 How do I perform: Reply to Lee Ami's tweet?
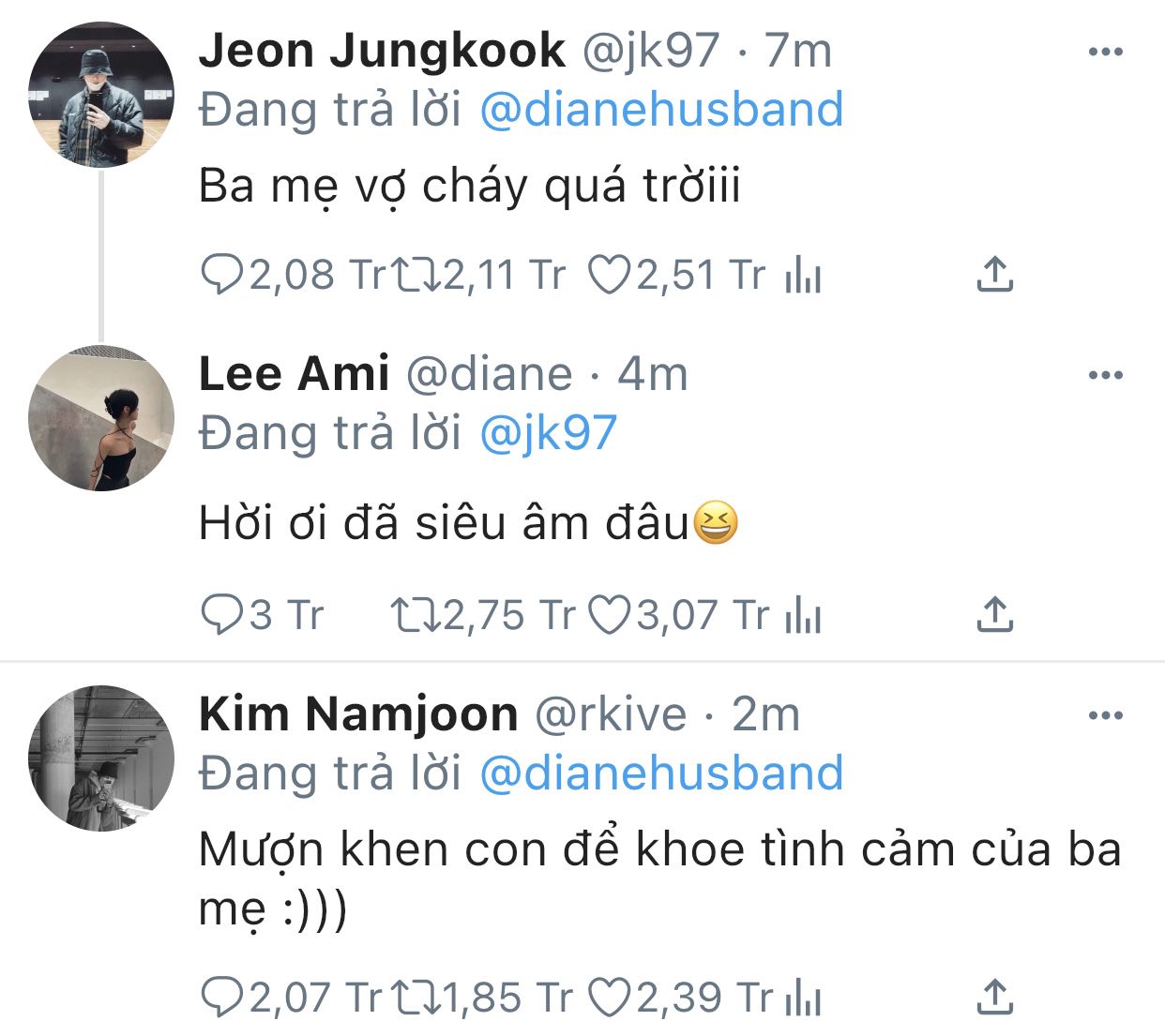coord(221,615)
